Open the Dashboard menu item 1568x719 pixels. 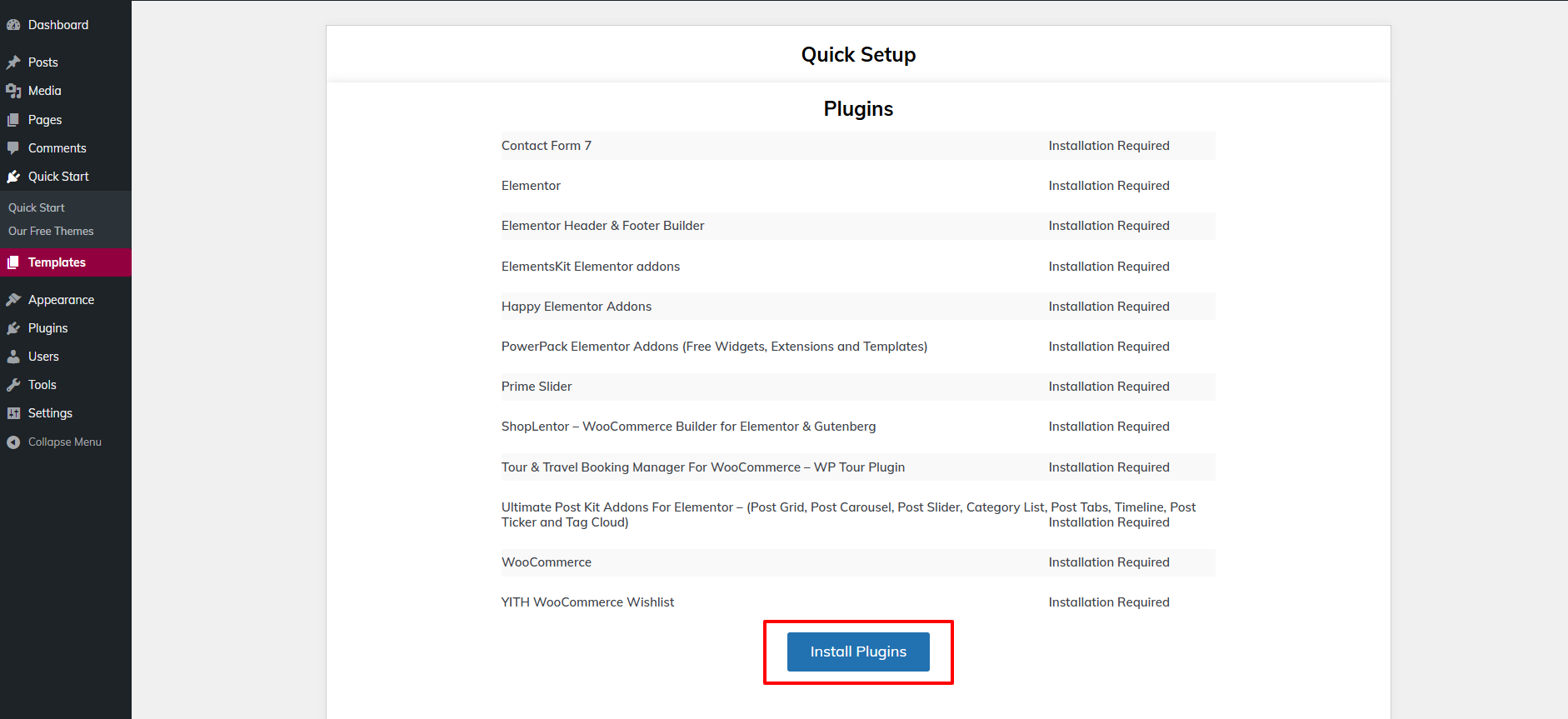pos(66,25)
